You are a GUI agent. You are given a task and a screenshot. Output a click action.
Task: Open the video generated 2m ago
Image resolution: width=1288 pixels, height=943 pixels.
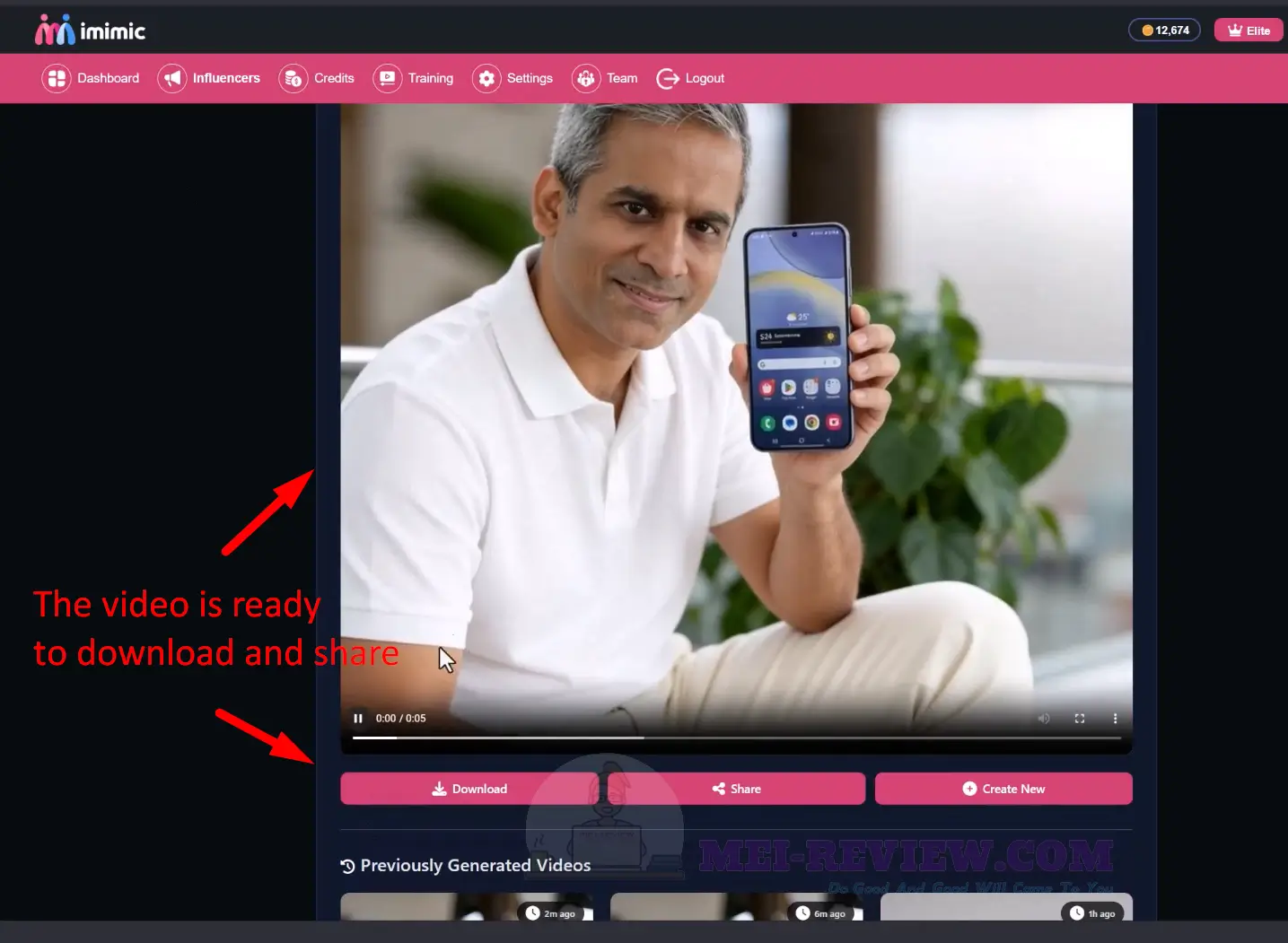pyautogui.click(x=467, y=906)
